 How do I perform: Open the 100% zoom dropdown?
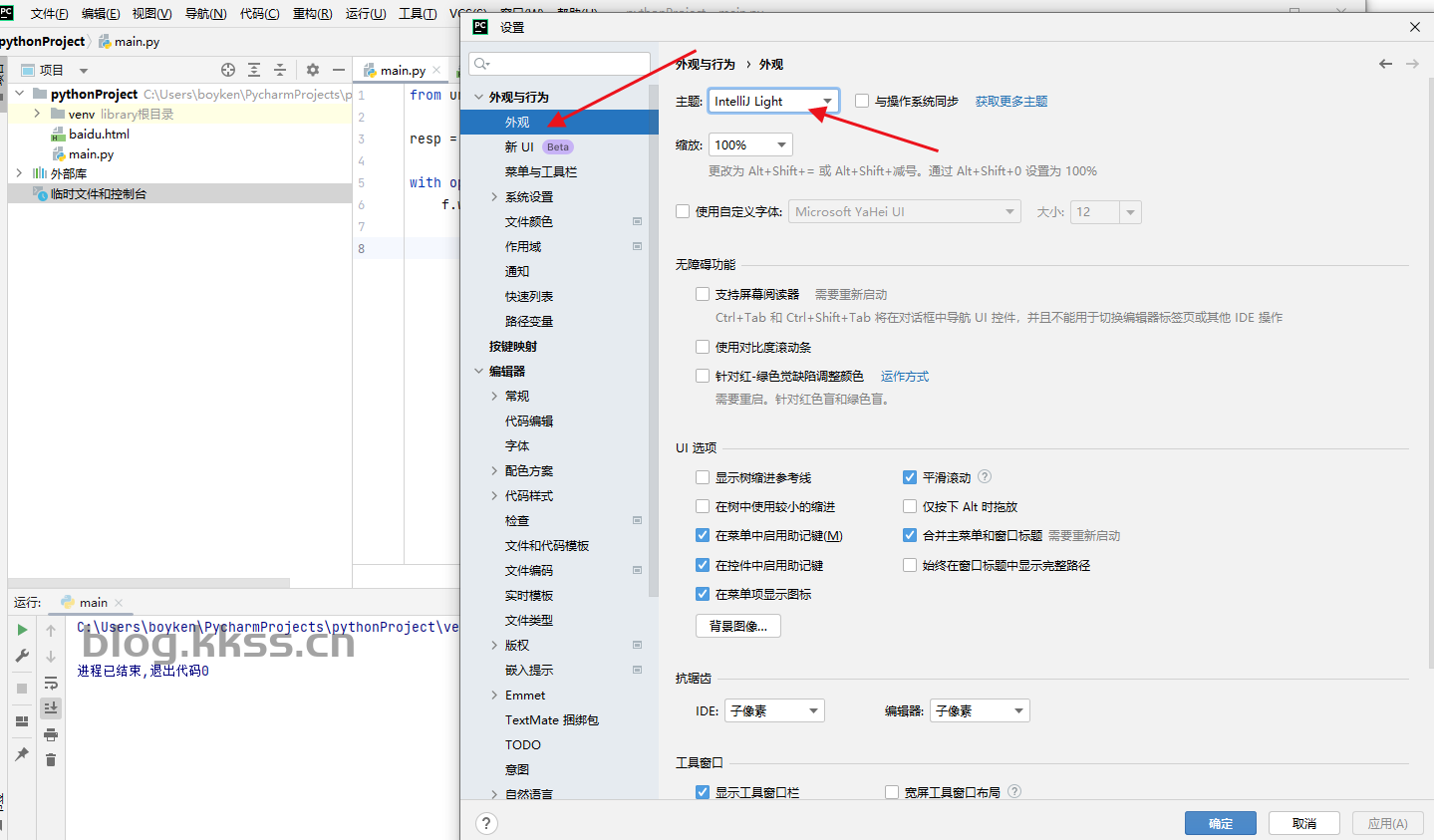click(751, 144)
